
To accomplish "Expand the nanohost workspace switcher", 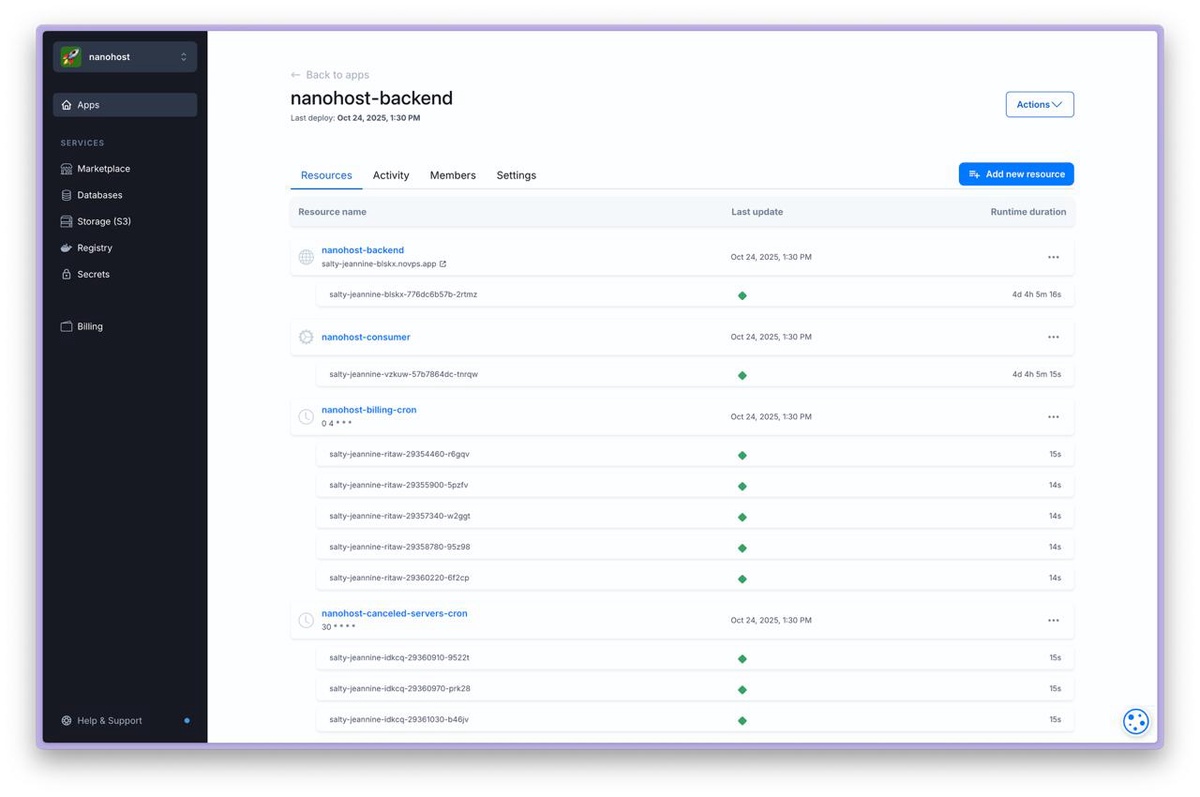I will click(x=183, y=57).
